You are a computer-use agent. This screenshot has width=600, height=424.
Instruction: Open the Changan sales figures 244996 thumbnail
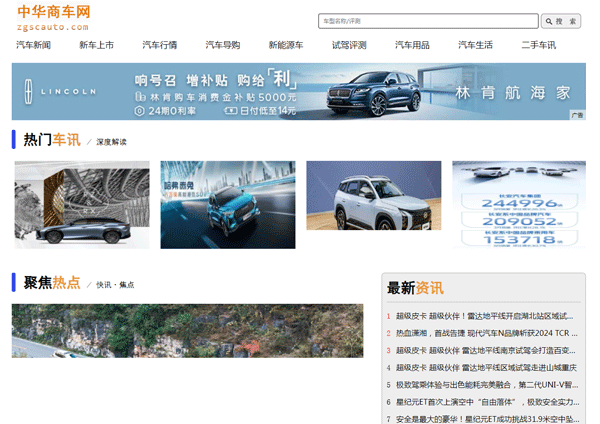click(x=519, y=205)
